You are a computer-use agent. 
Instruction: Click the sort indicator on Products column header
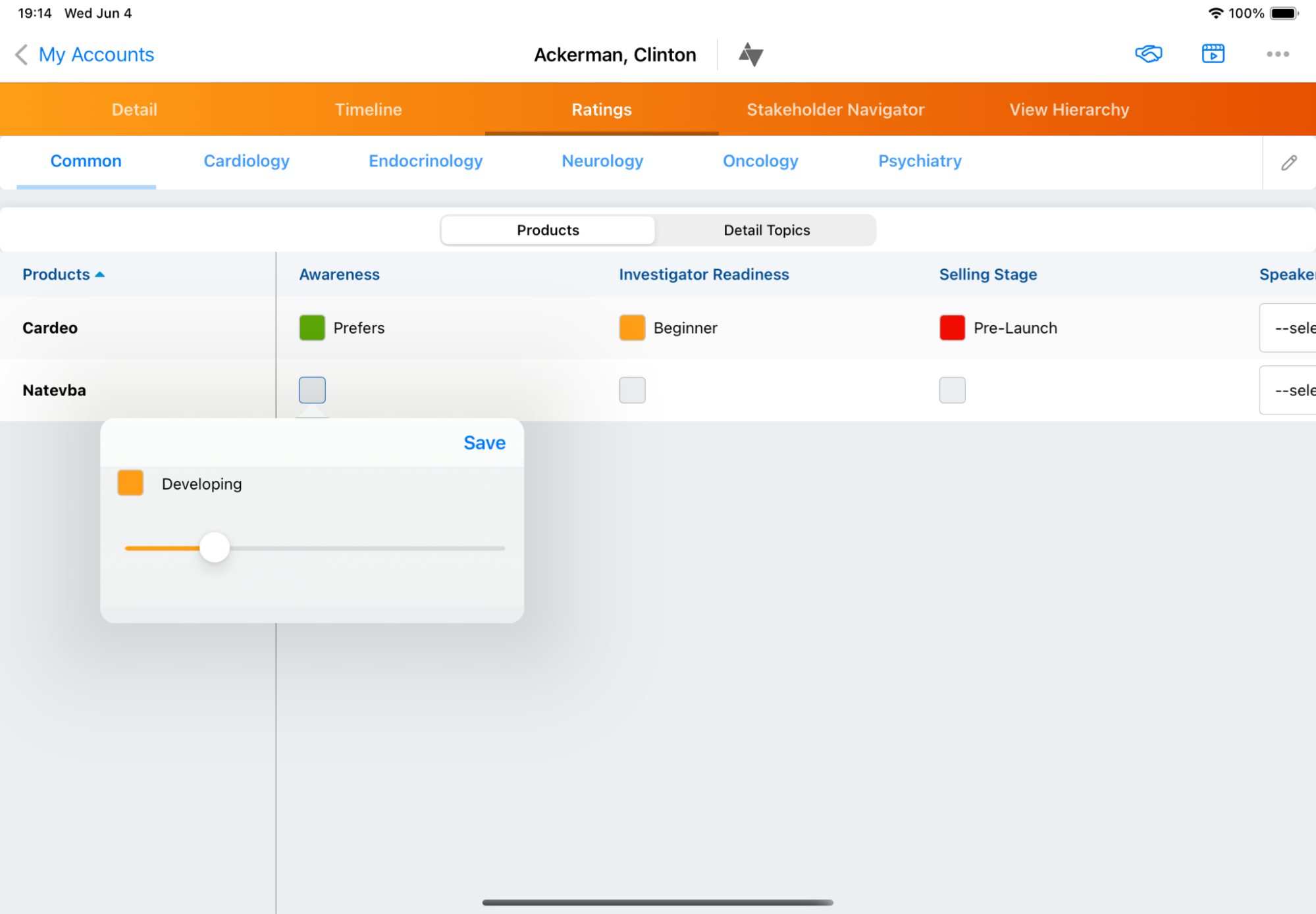pyautogui.click(x=100, y=274)
